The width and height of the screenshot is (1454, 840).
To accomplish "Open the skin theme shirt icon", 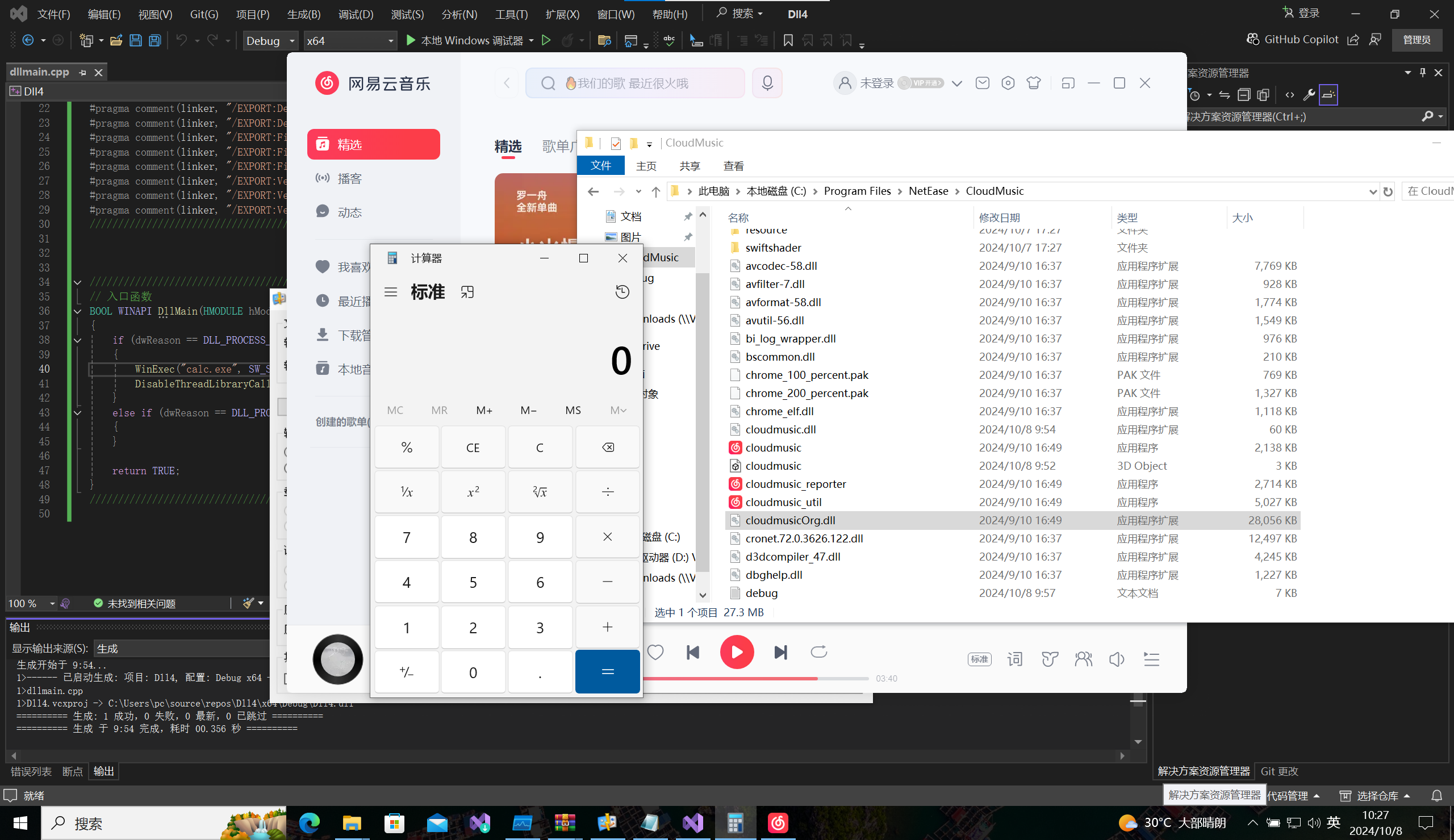I will pos(1034,83).
